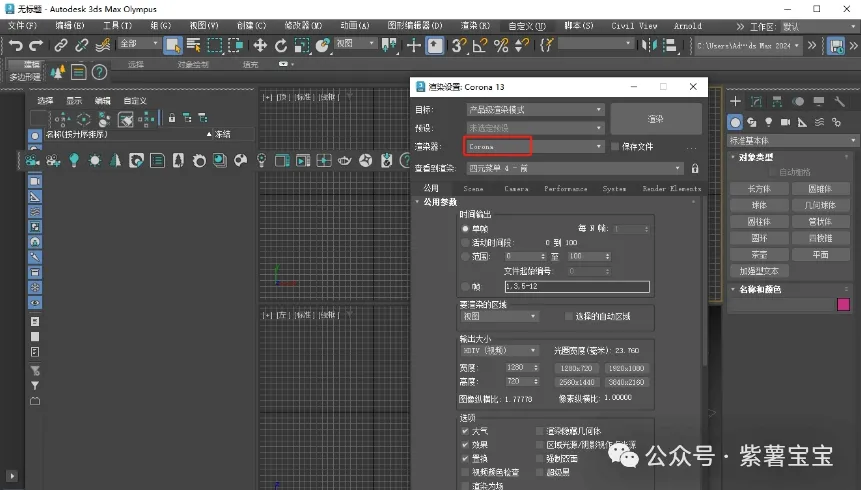Screen dimensions: 861x490
Task: Choose the 1920x1080 preset button
Action: point(627,368)
